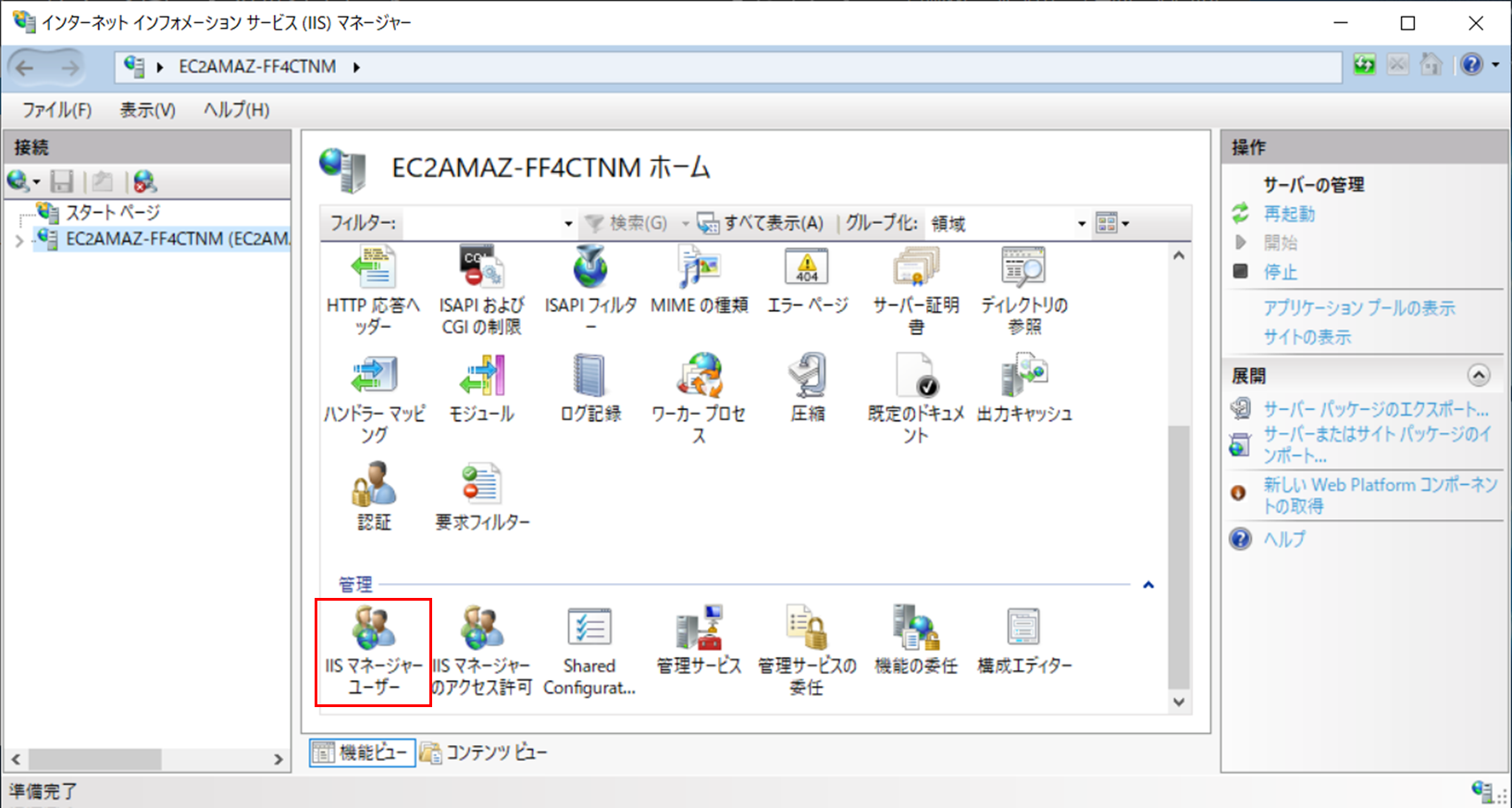Click サーバーまたはサイト パッケージのインポート link
Image resolution: width=1512 pixels, height=808 pixels.
click(x=1377, y=444)
